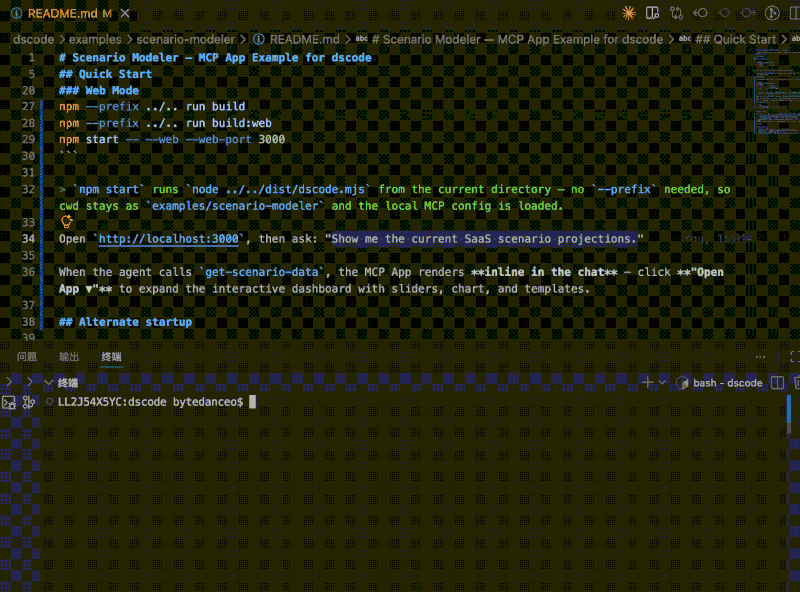Open the http://localhost:3000 link

168,239
